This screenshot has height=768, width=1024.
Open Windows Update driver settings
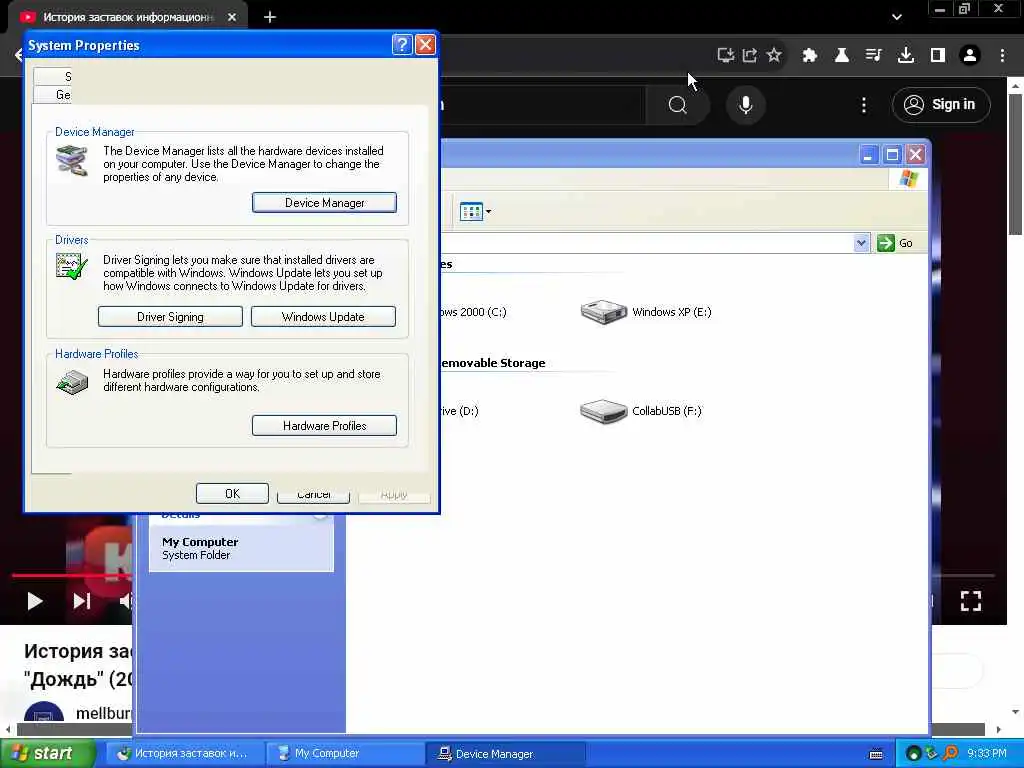coord(323,317)
